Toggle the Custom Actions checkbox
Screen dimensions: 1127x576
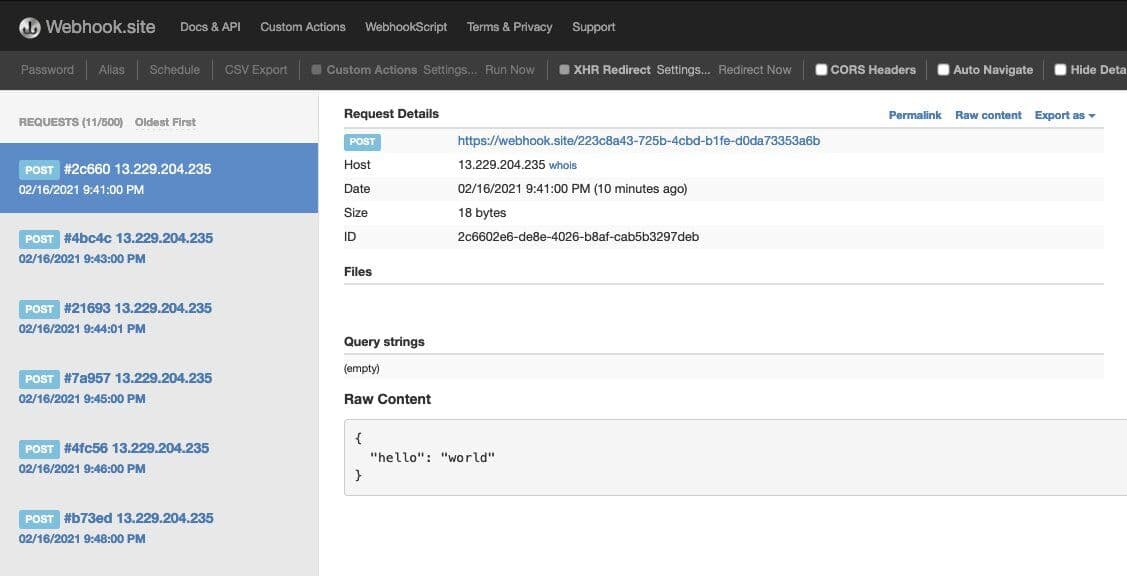point(315,69)
